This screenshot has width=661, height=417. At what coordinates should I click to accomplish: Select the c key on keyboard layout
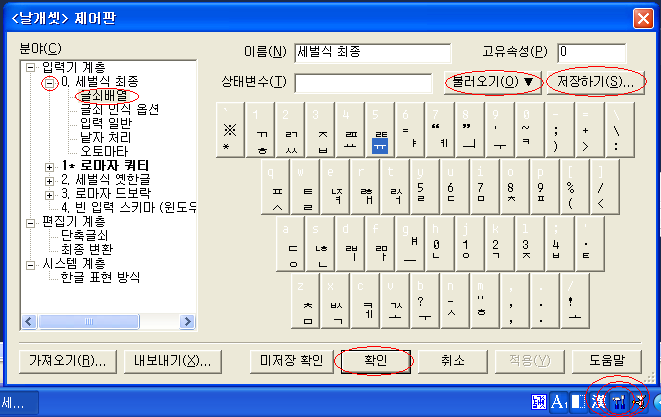tap(365, 301)
